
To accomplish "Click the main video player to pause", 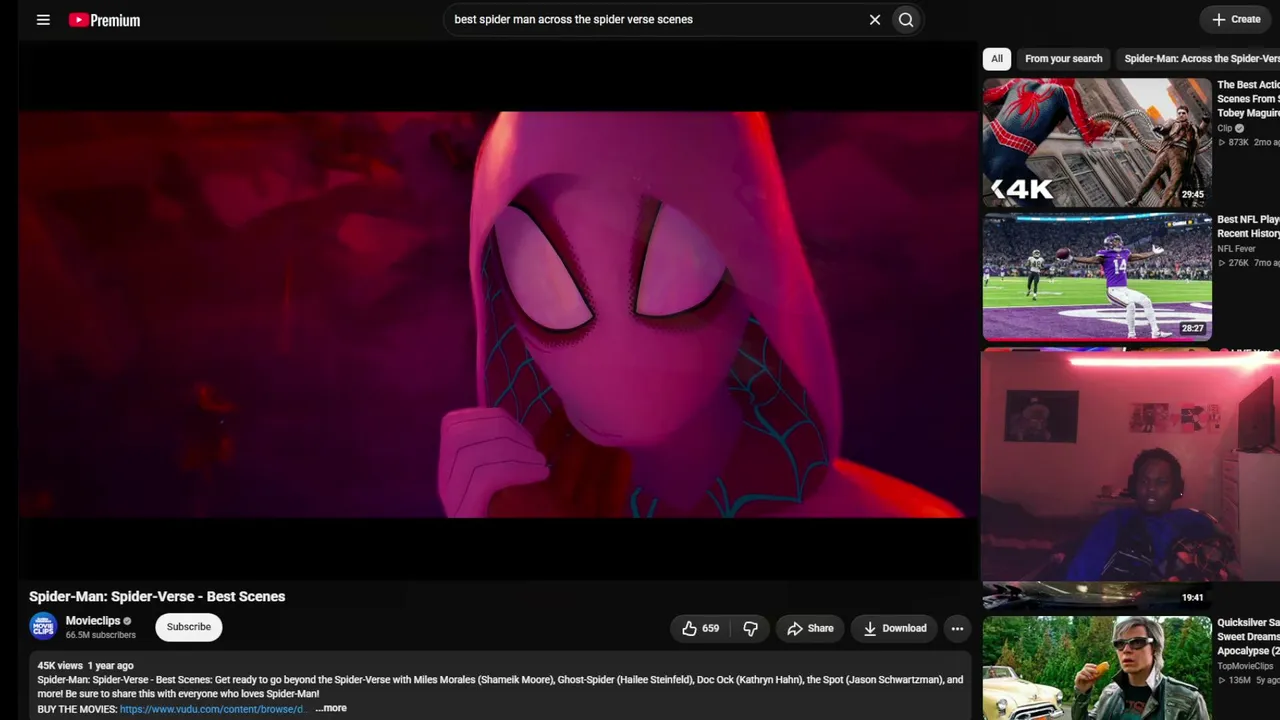I will click(497, 312).
